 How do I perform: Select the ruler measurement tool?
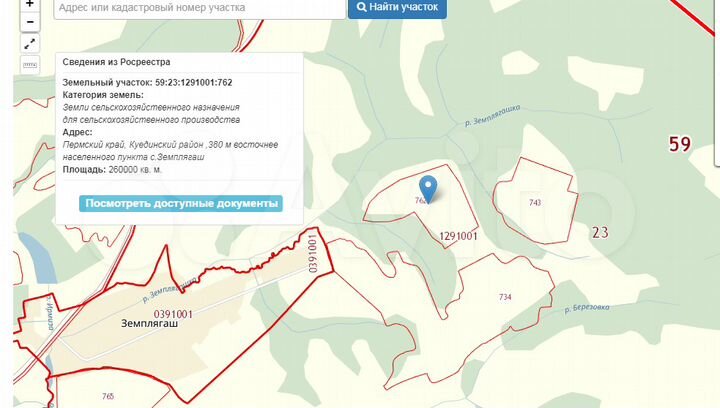tap(30, 65)
